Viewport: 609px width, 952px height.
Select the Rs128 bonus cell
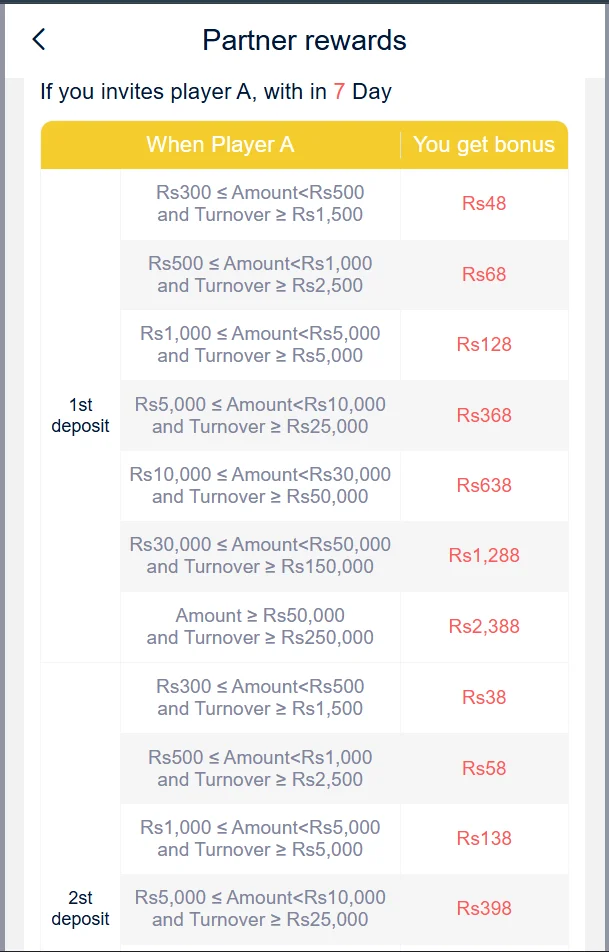[x=484, y=345]
